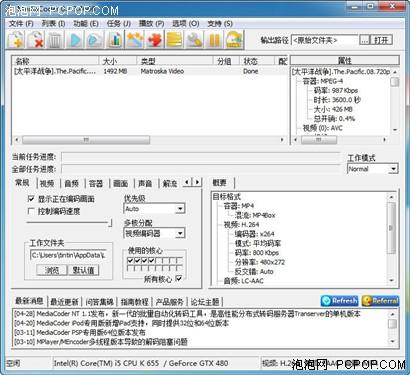Image resolution: width=410 pixels, height=375 pixels.
Task: Click the ... browse output path button
Action: pos(365,40)
